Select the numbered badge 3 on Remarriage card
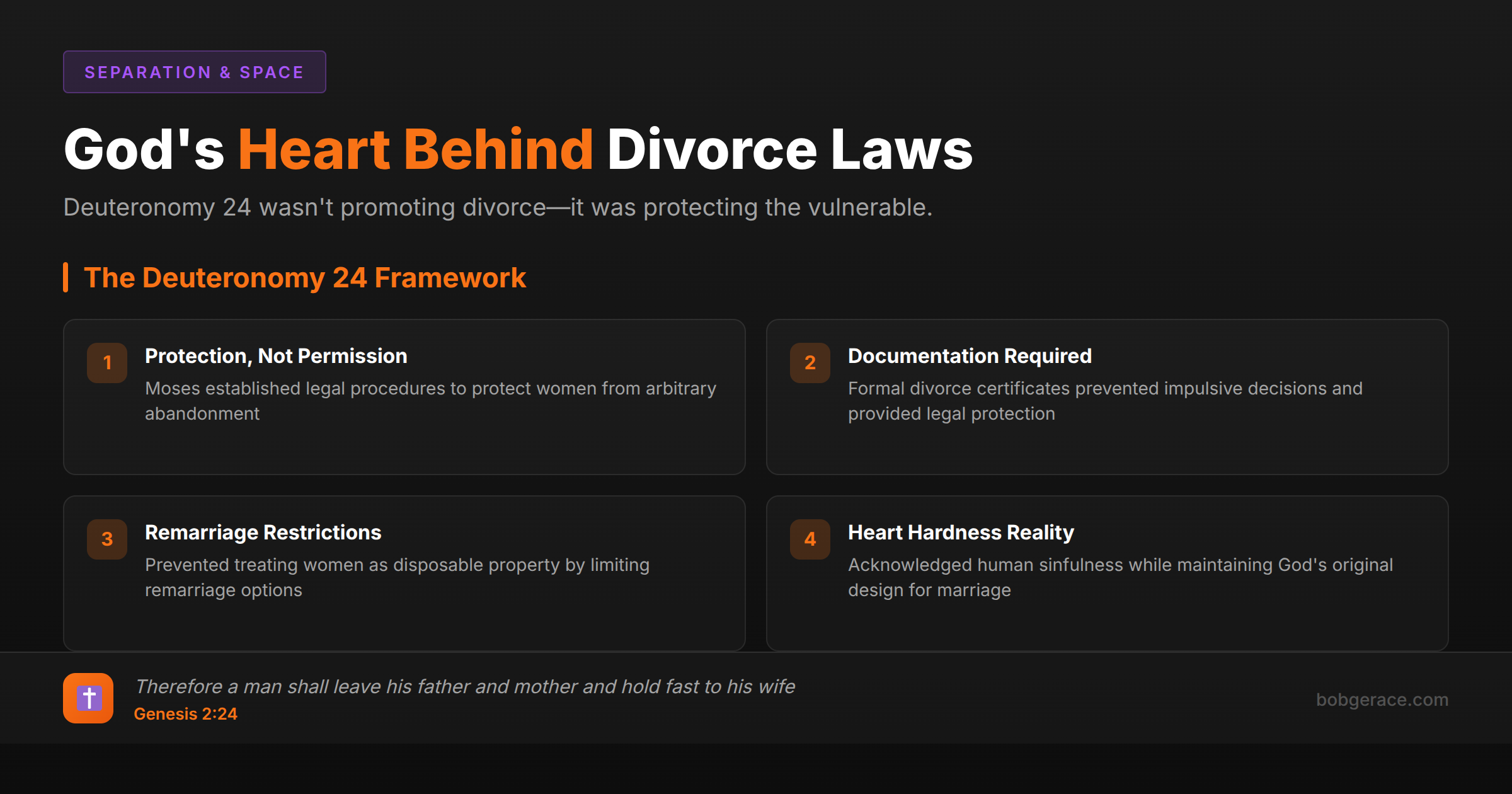The image size is (1512, 794). [x=106, y=539]
